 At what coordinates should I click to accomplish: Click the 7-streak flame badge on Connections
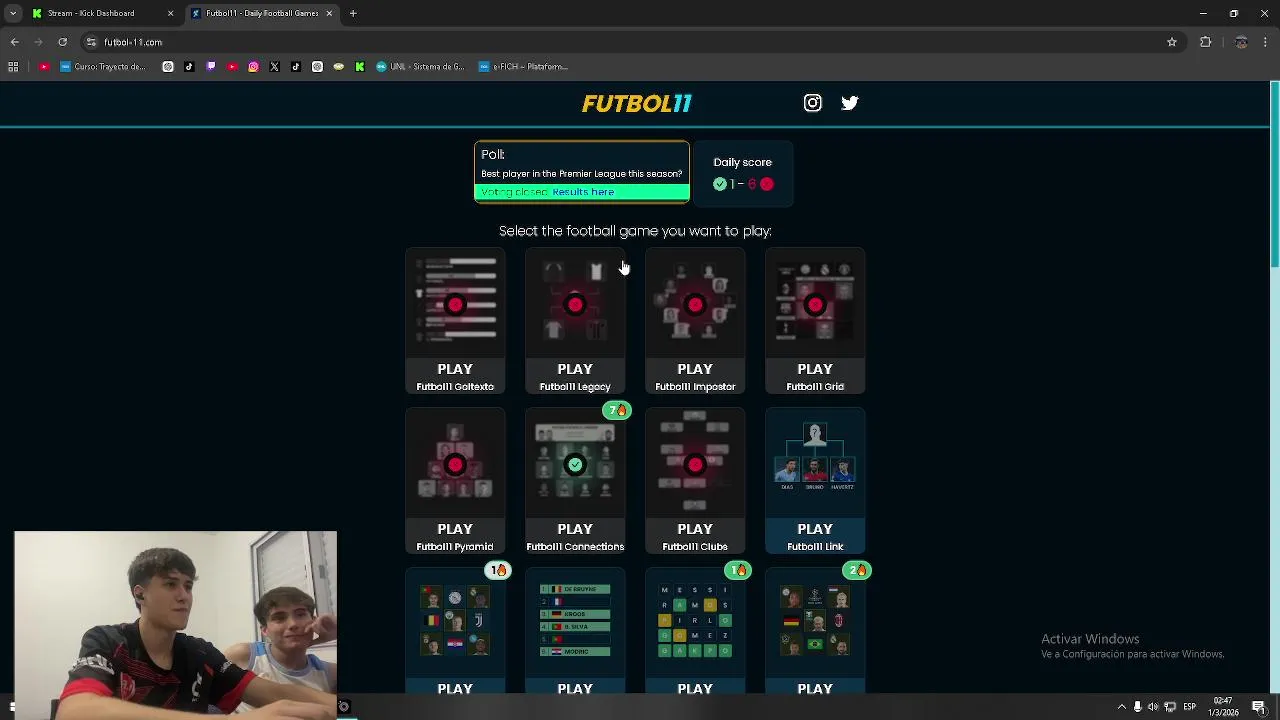pos(617,410)
